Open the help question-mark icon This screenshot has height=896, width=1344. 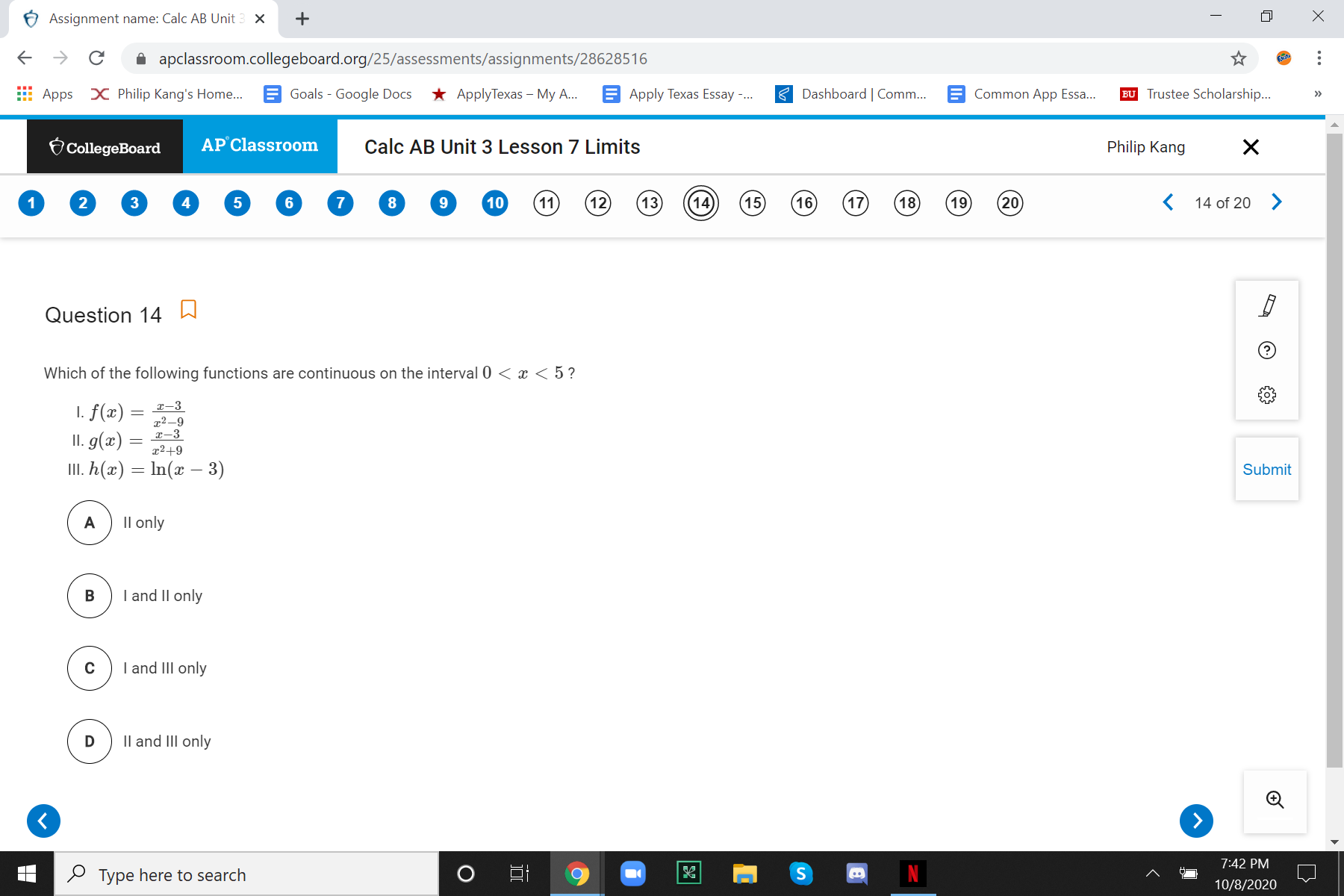(x=1266, y=350)
